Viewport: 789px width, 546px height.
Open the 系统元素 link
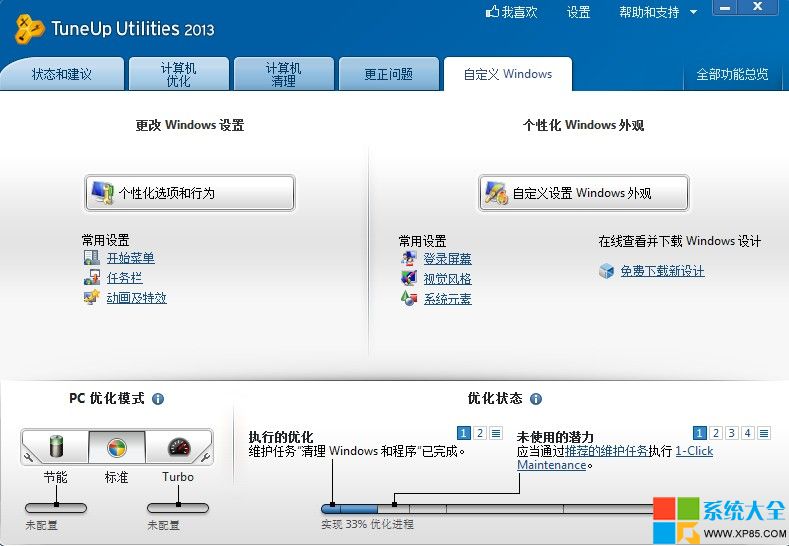(x=448, y=299)
